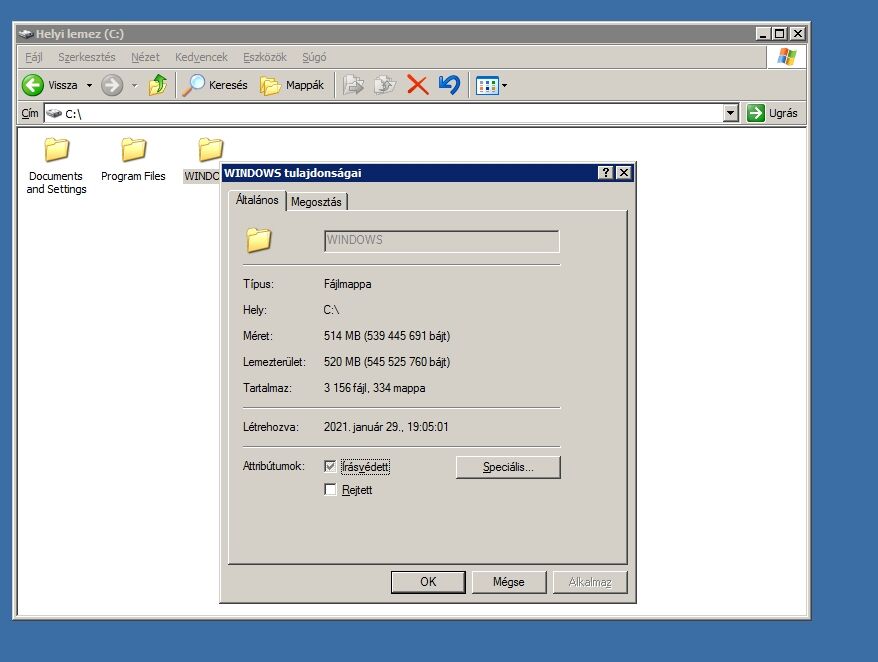The height and width of the screenshot is (662, 878).
Task: Click the WINDOWS folder name field
Action: pyautogui.click(x=441, y=241)
